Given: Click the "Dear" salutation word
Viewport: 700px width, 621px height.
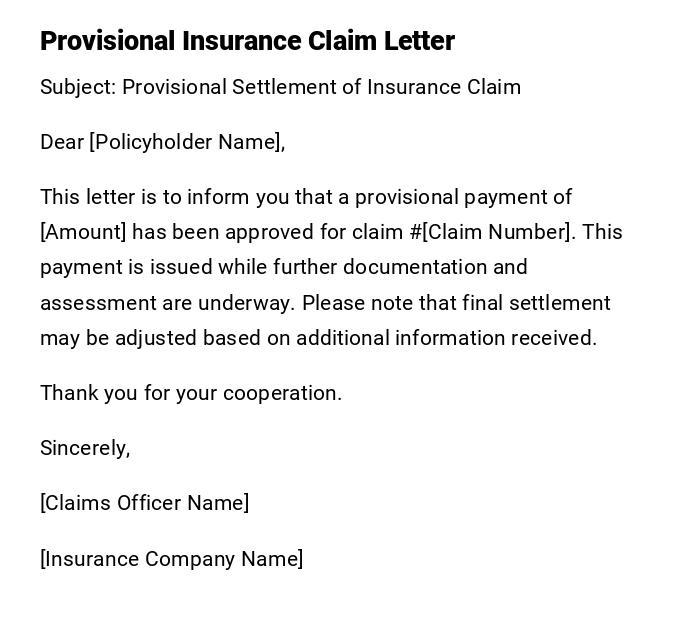Looking at the screenshot, I should [62, 142].
